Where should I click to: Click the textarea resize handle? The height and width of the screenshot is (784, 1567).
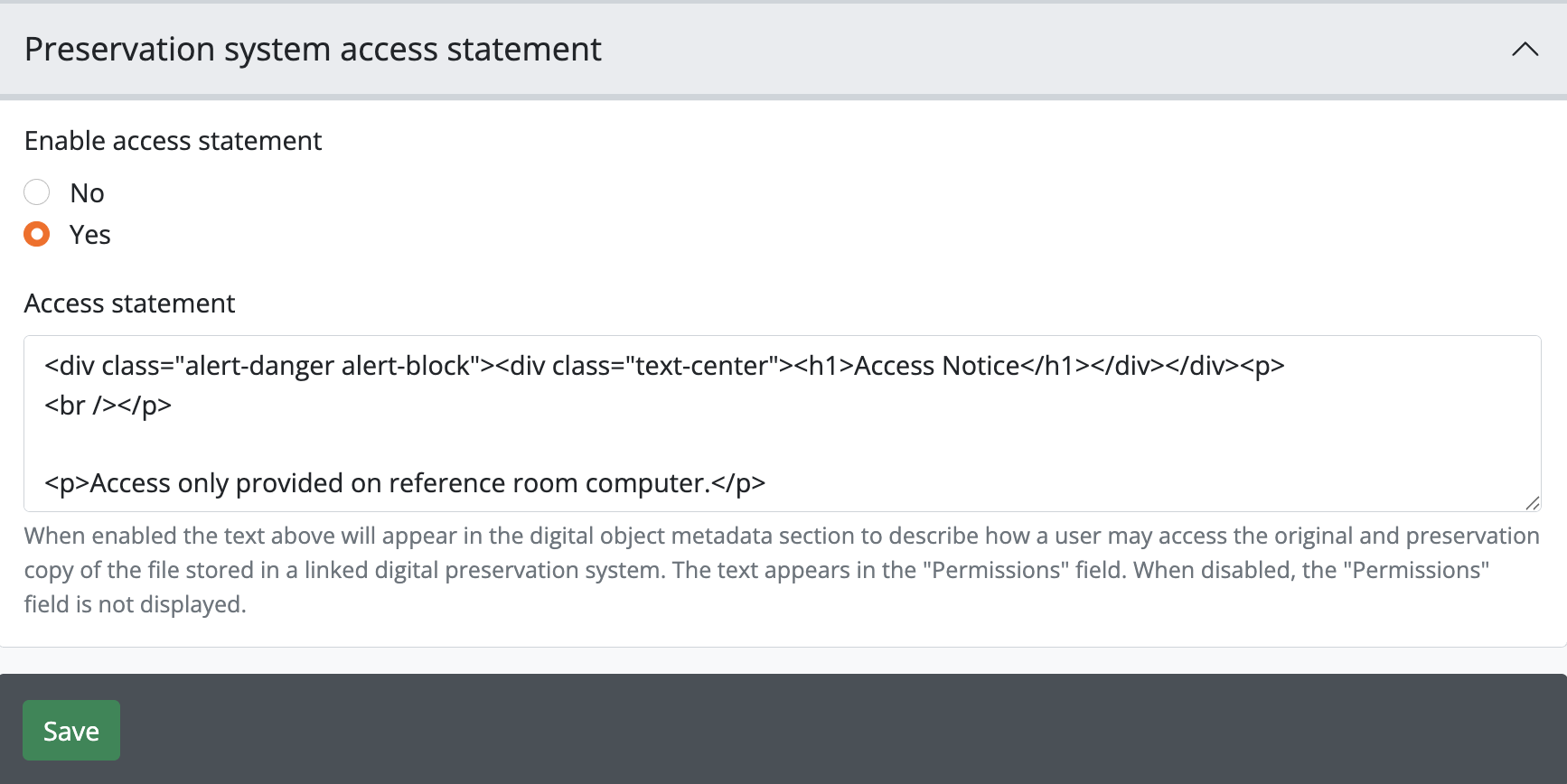tap(1532, 503)
